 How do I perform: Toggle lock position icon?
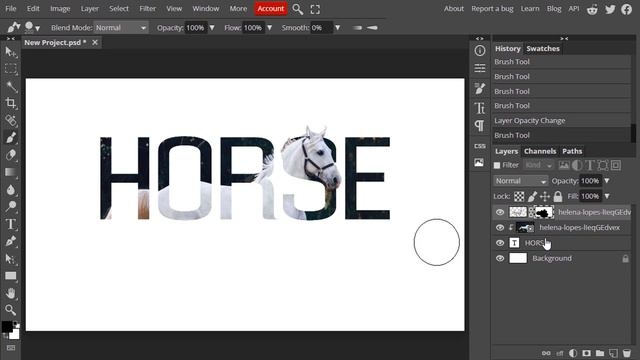pos(545,196)
